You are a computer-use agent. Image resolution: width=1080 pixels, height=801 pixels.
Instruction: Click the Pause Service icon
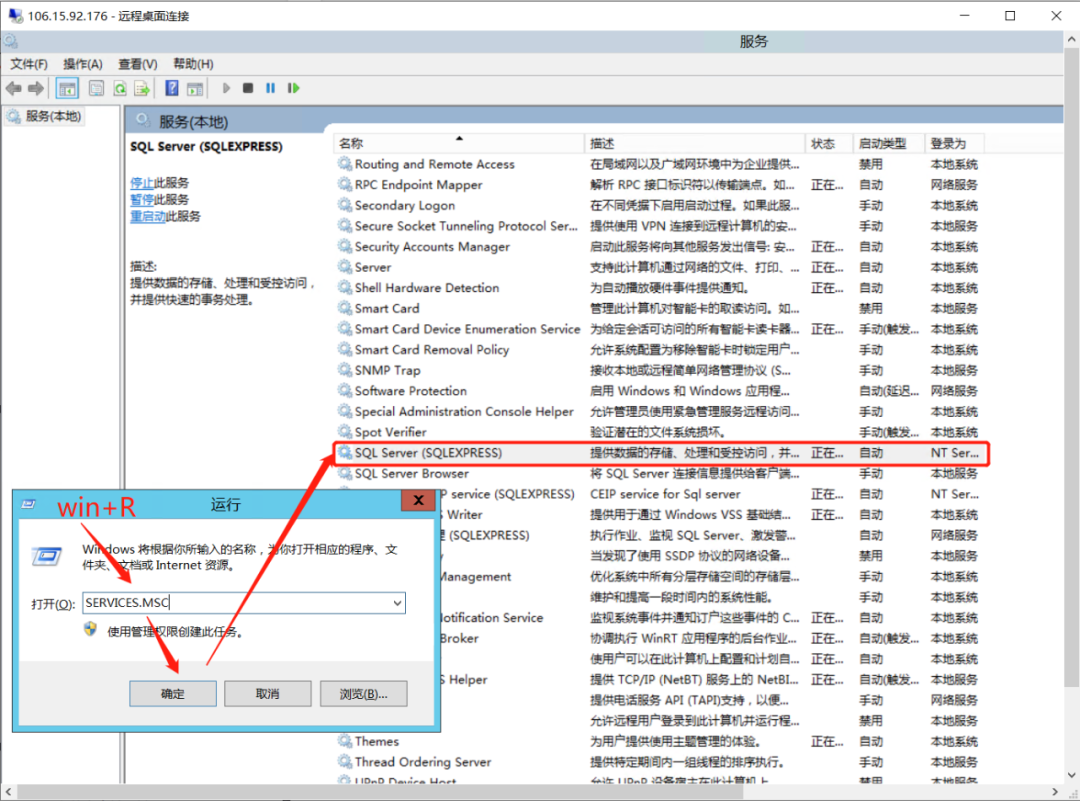tap(271, 88)
